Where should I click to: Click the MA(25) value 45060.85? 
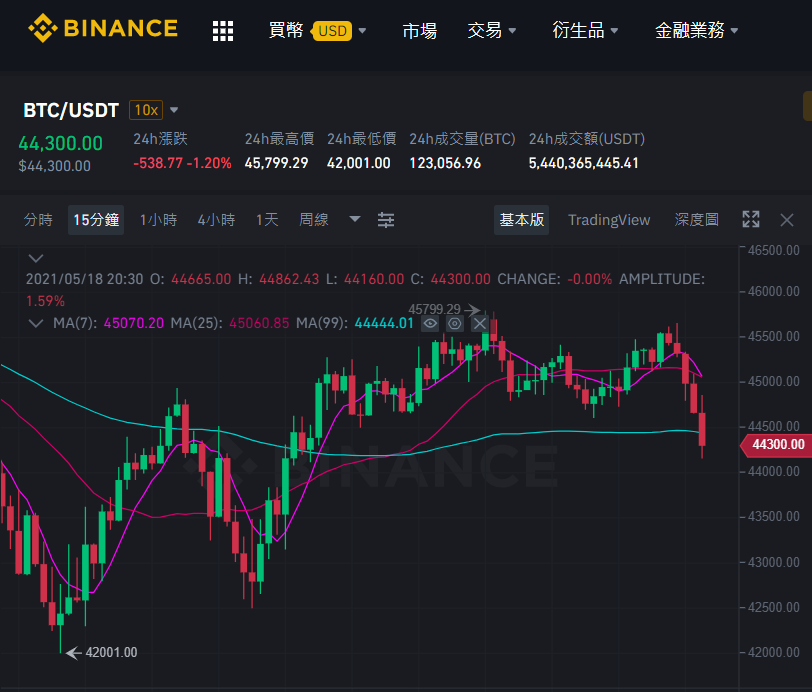coord(259,323)
